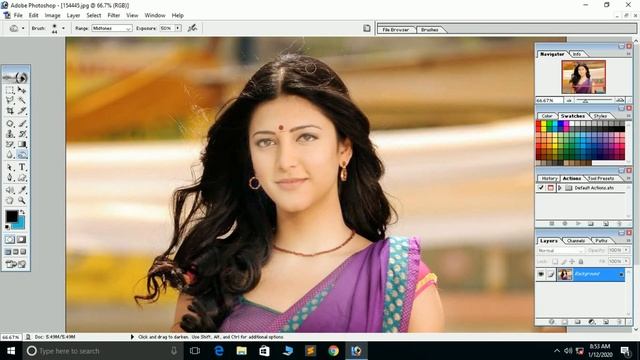
Task: Open the Range dropdown showing Midtones
Action: [x=112, y=28]
